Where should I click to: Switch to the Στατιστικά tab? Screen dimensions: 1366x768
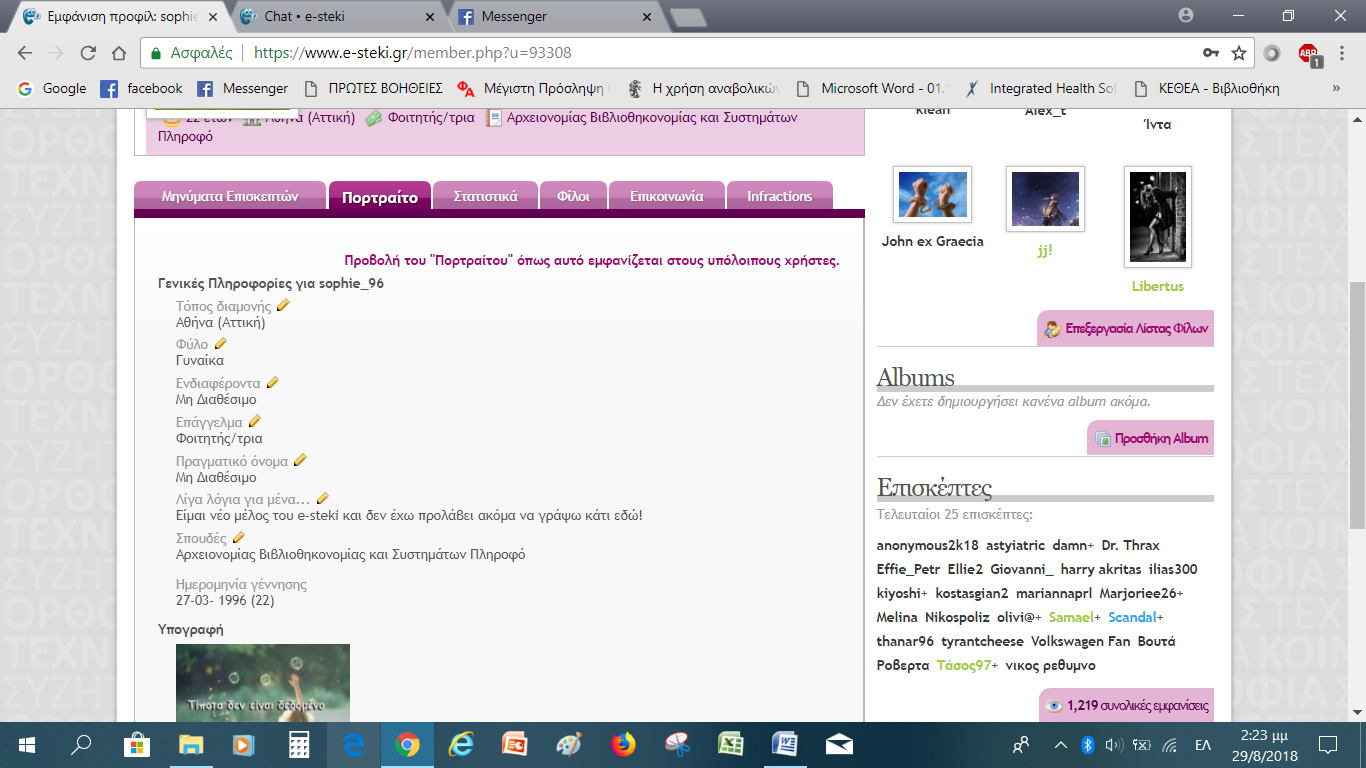pos(485,197)
